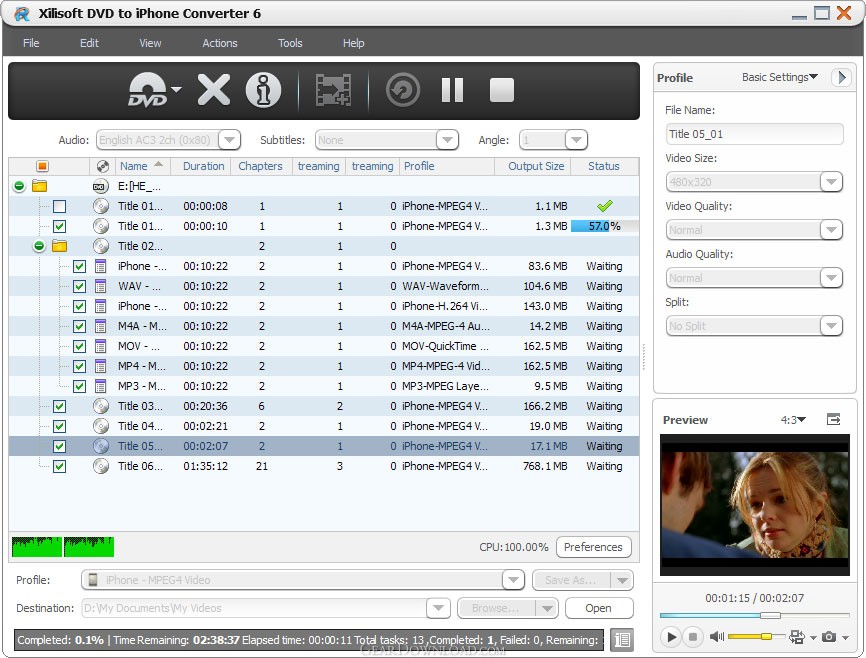Click the Browse... button
The image size is (866, 658).
click(x=495, y=608)
